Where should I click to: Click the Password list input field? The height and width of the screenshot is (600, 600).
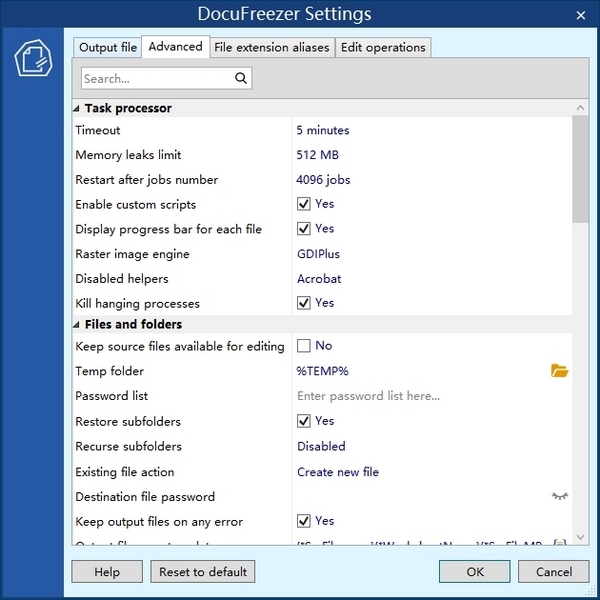[432, 396]
